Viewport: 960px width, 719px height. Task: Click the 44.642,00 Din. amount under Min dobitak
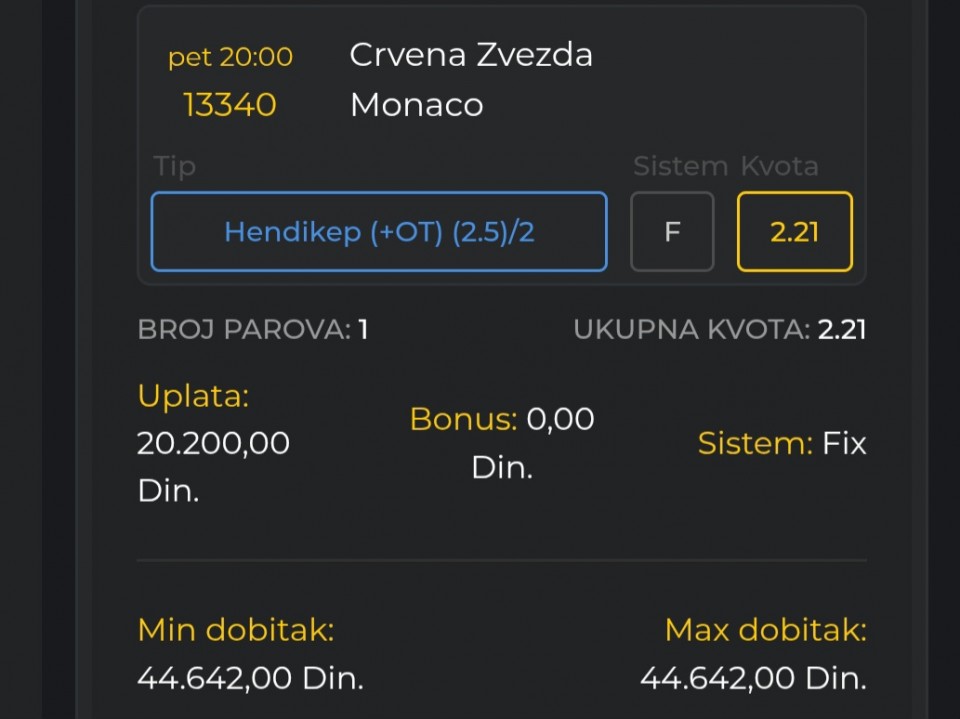pos(250,679)
